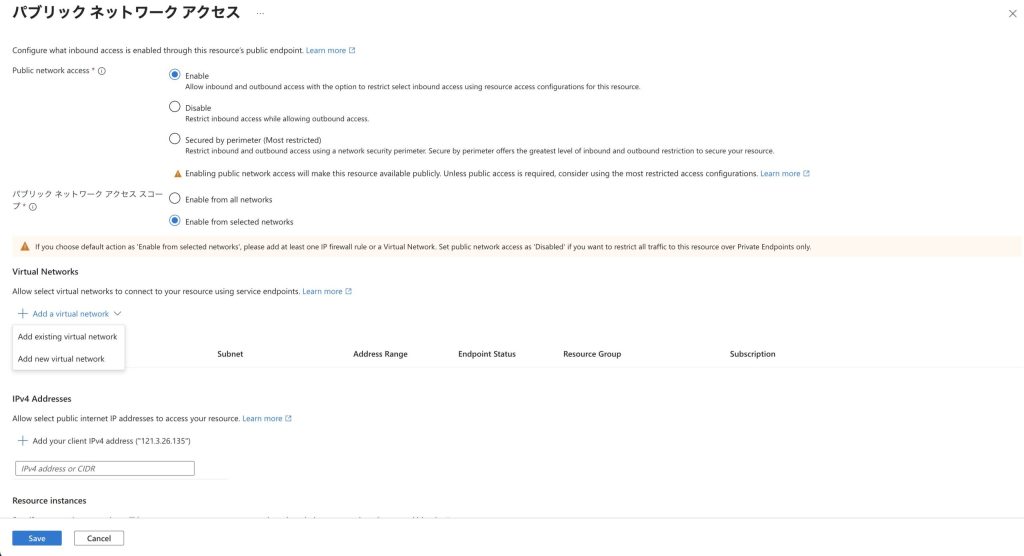
Task: Close the public network access panel
Action: (1012, 13)
